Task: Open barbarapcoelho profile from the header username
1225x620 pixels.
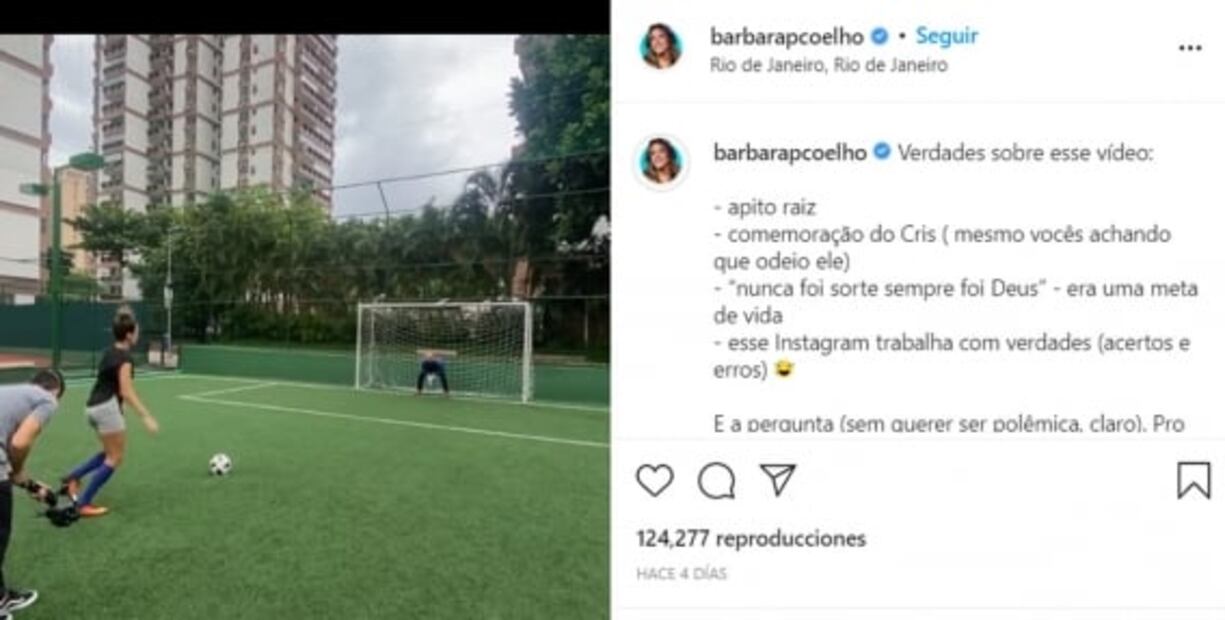Action: 788,37
